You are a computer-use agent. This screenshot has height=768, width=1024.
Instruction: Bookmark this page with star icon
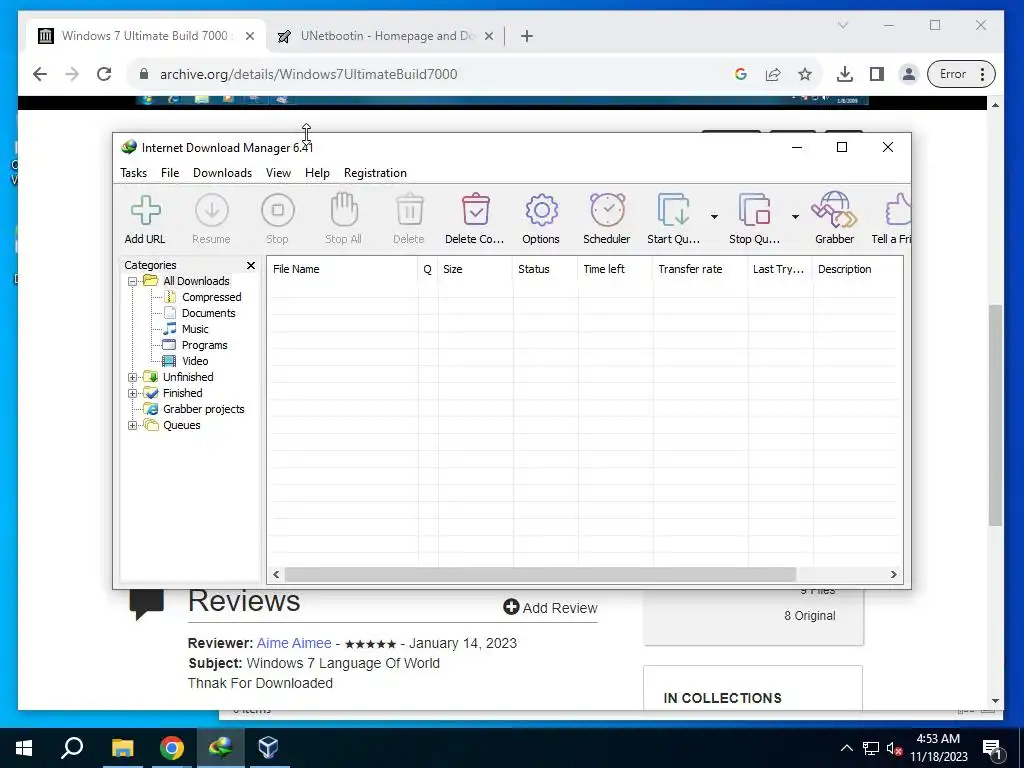click(805, 74)
